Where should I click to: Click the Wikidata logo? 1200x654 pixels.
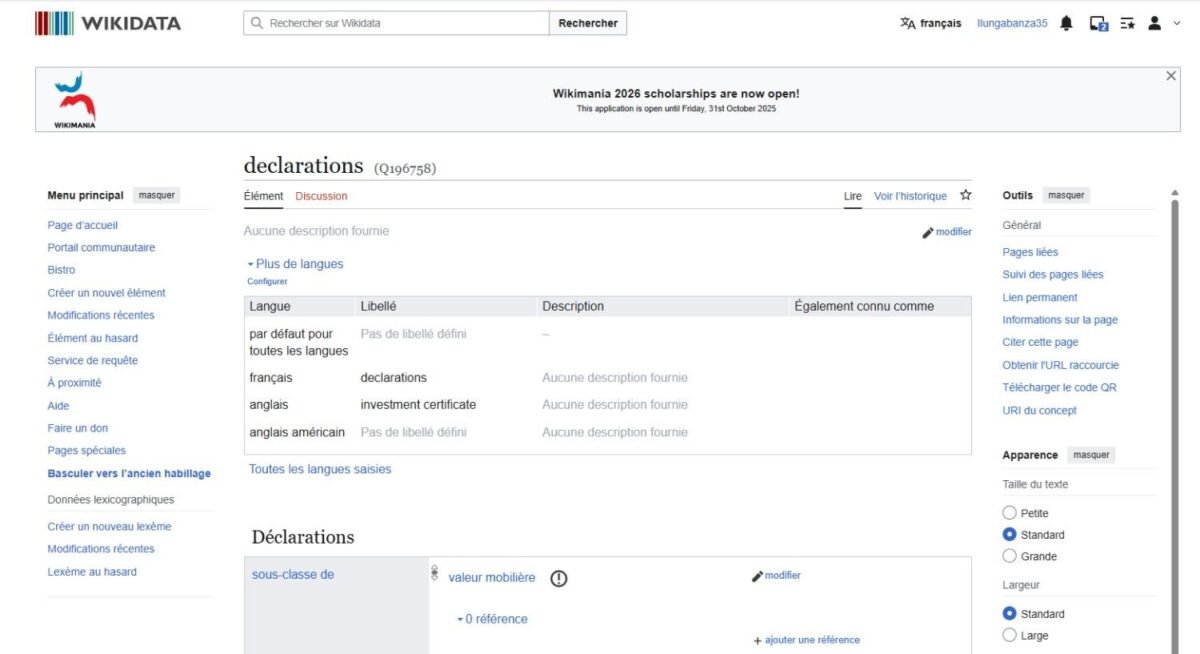pos(108,23)
